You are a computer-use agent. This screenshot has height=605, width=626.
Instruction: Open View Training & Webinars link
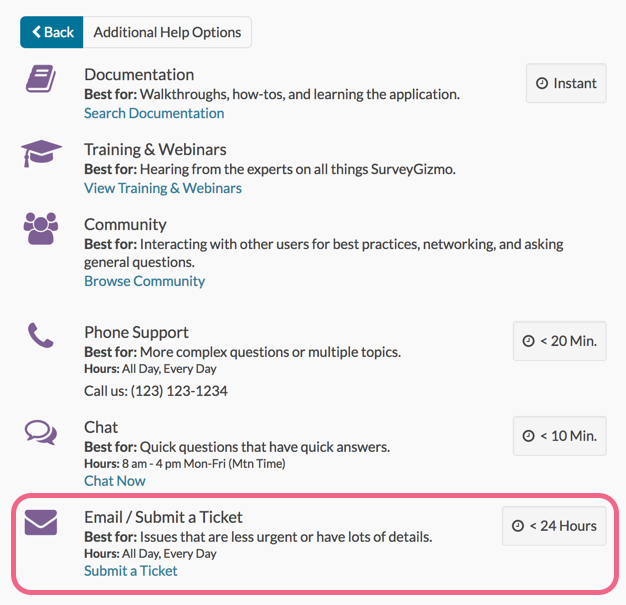pos(163,188)
